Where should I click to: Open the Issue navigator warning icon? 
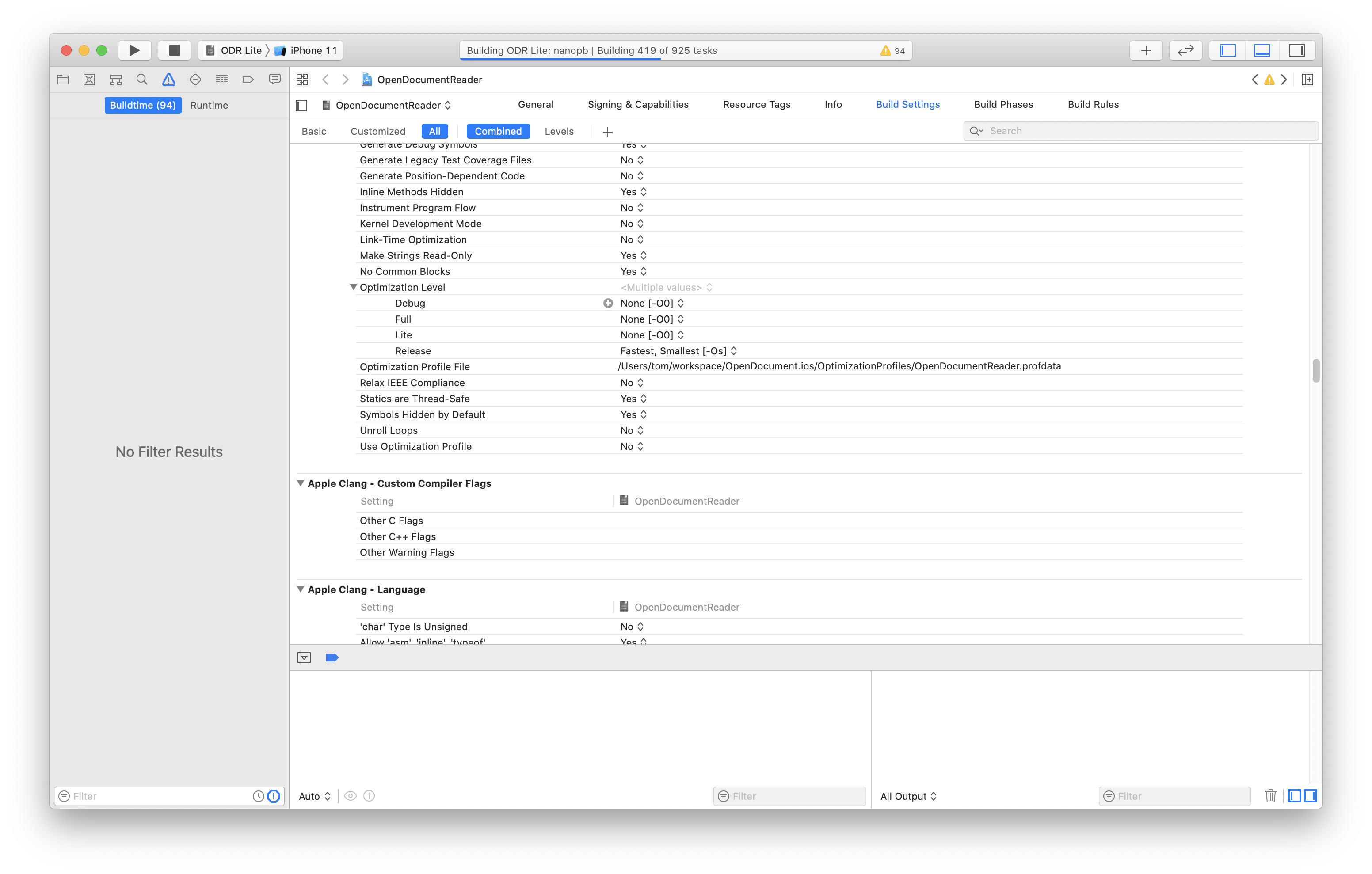pos(169,80)
